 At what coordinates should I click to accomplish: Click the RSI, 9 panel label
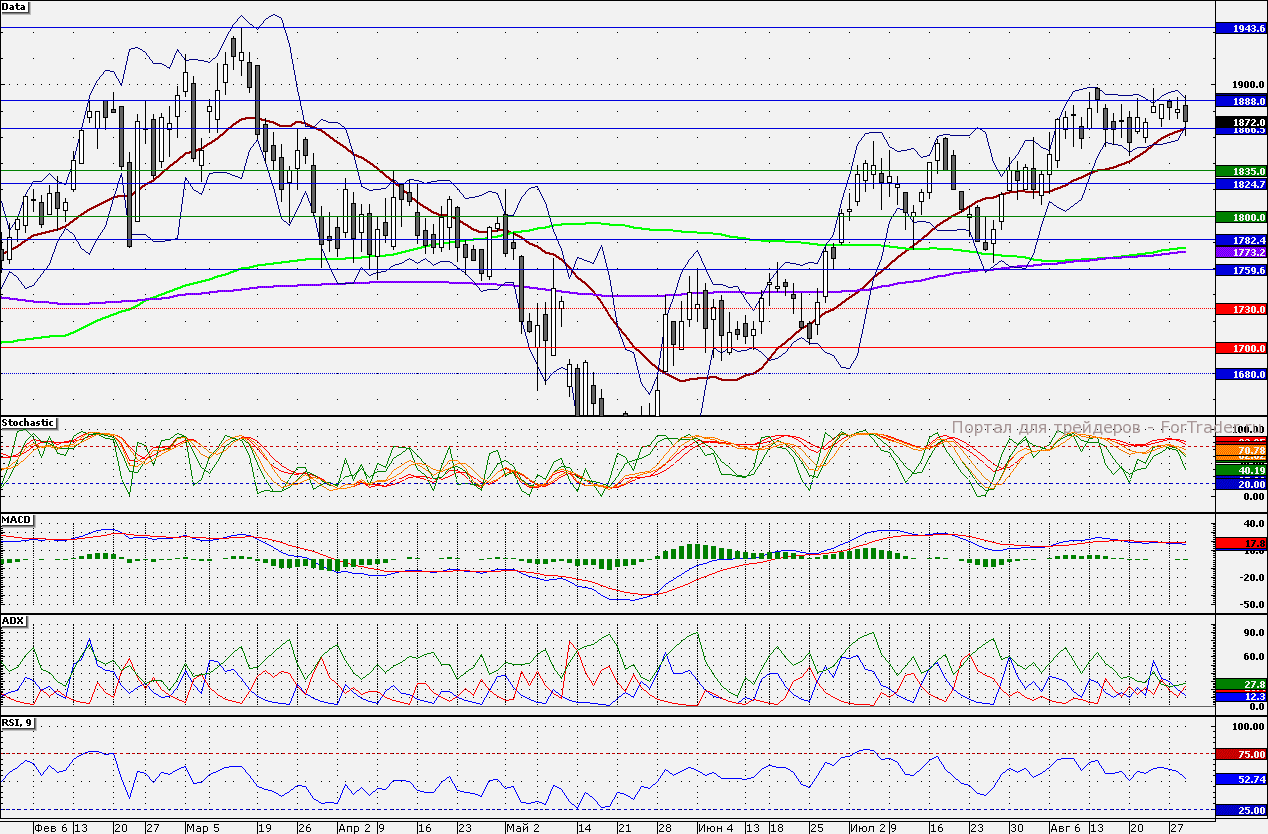17,722
